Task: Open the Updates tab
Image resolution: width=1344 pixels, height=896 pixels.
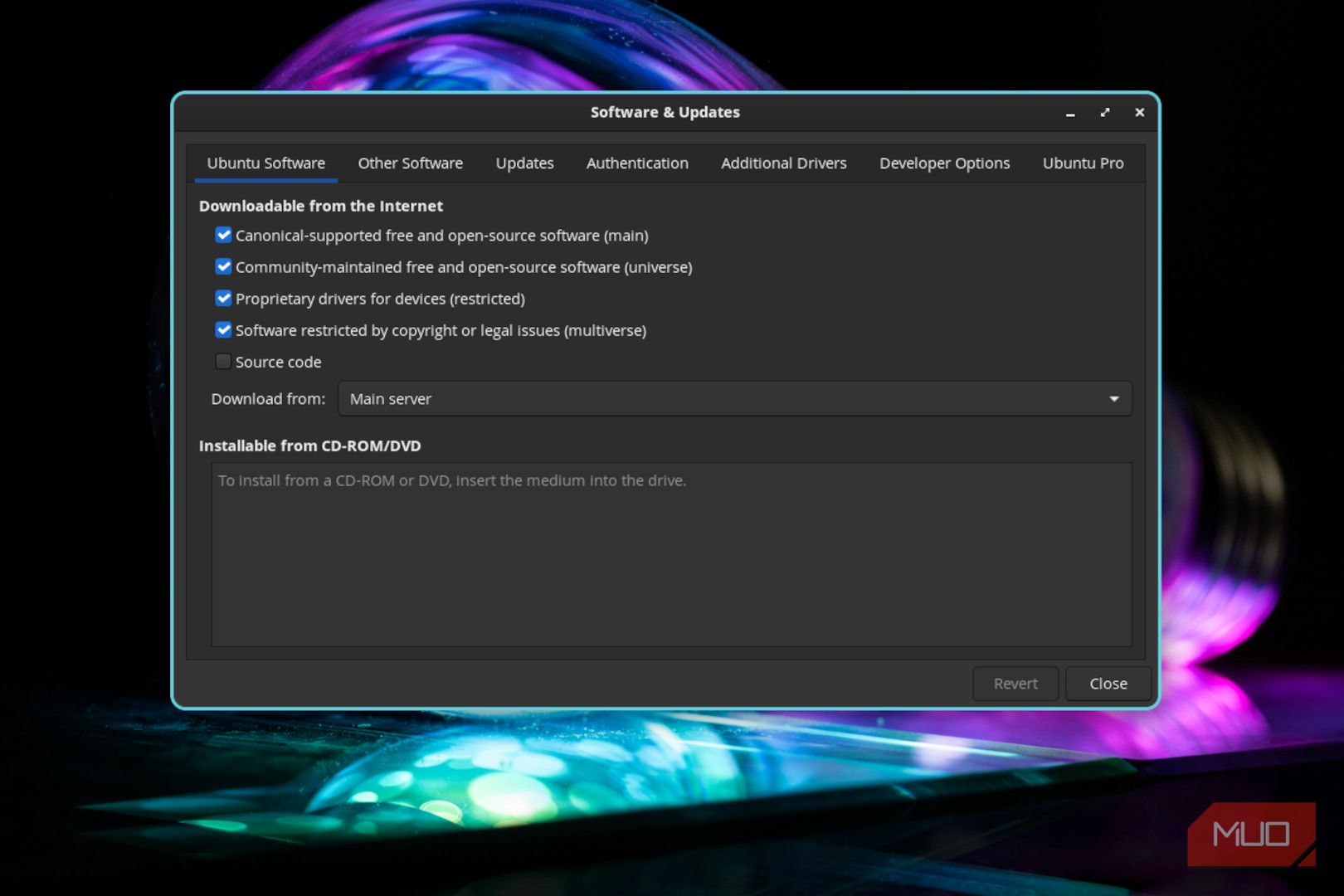Action: pos(524,163)
